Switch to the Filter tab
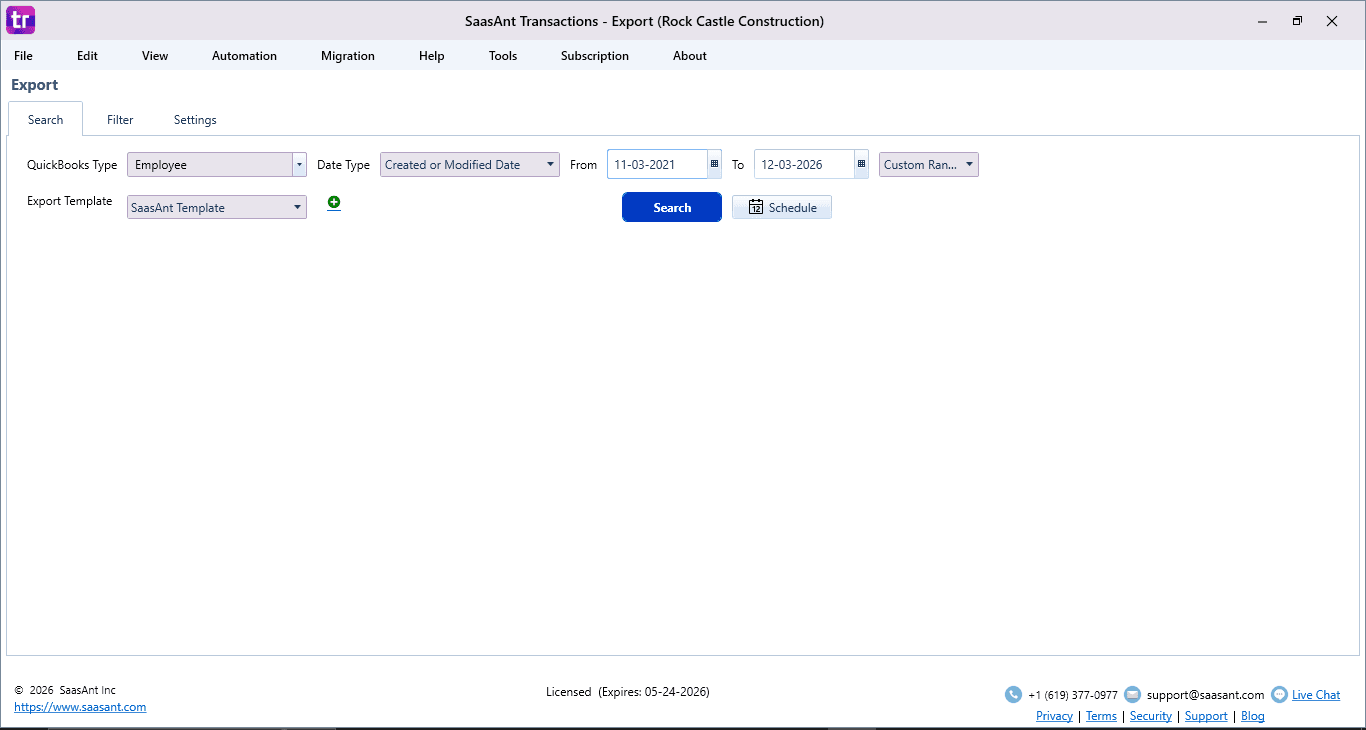The width and height of the screenshot is (1366, 730). pyautogui.click(x=120, y=120)
